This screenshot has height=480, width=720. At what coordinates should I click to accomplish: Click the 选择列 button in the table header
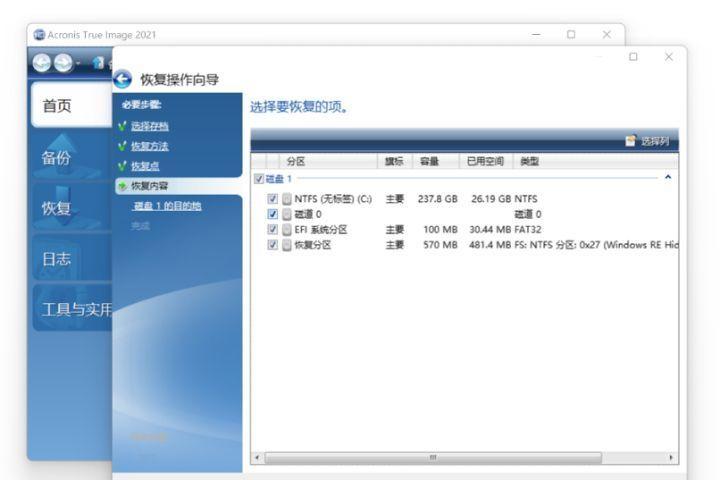tap(648, 141)
